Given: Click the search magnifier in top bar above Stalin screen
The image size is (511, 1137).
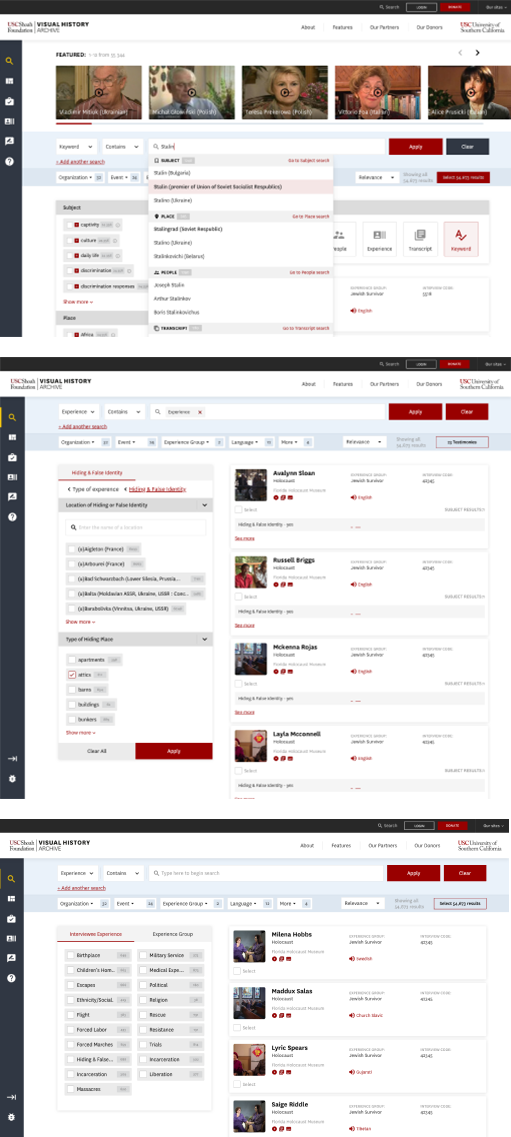Looking at the screenshot, I should 381,7.
